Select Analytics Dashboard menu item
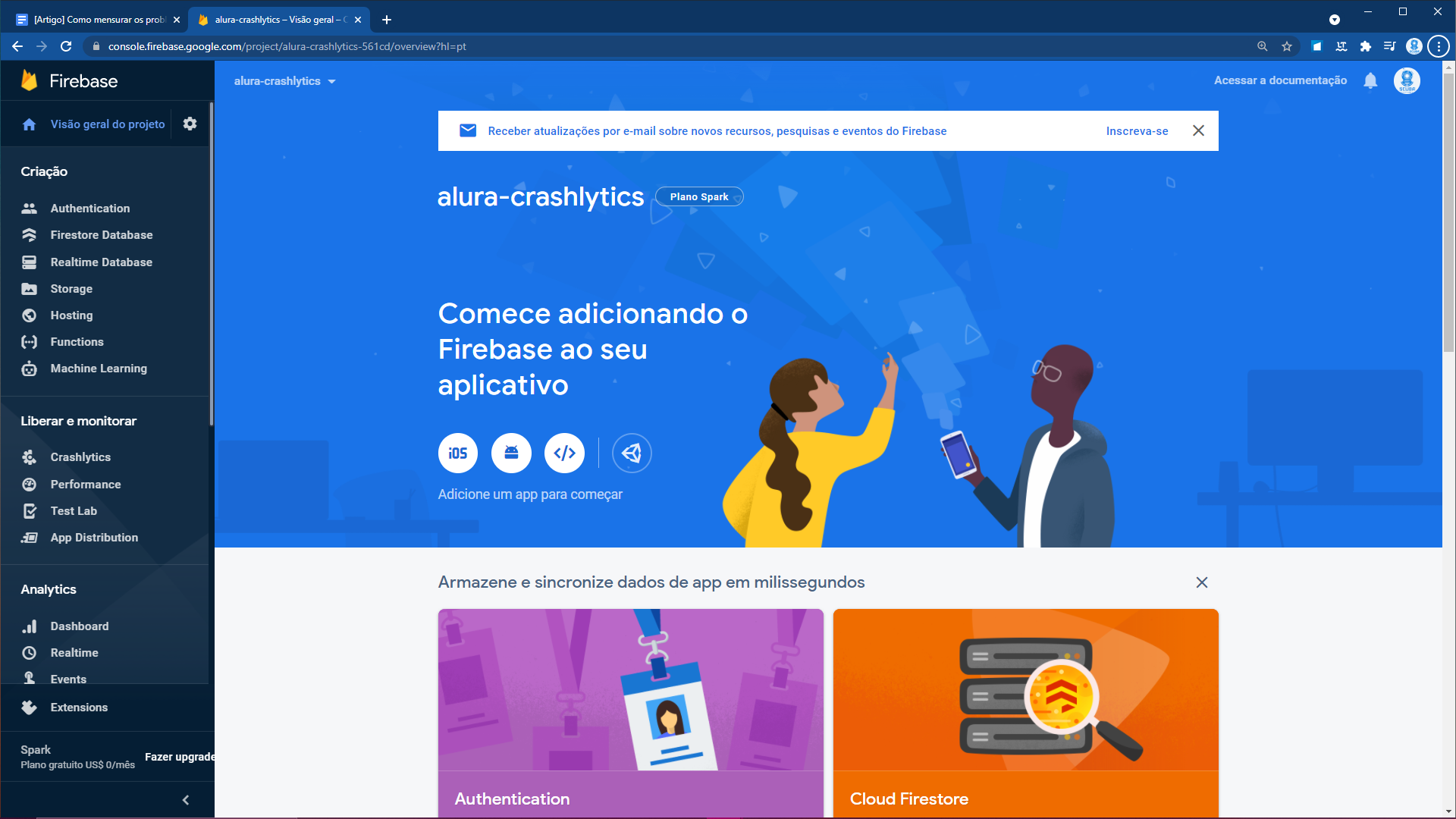This screenshot has height=819, width=1456. tap(78, 626)
